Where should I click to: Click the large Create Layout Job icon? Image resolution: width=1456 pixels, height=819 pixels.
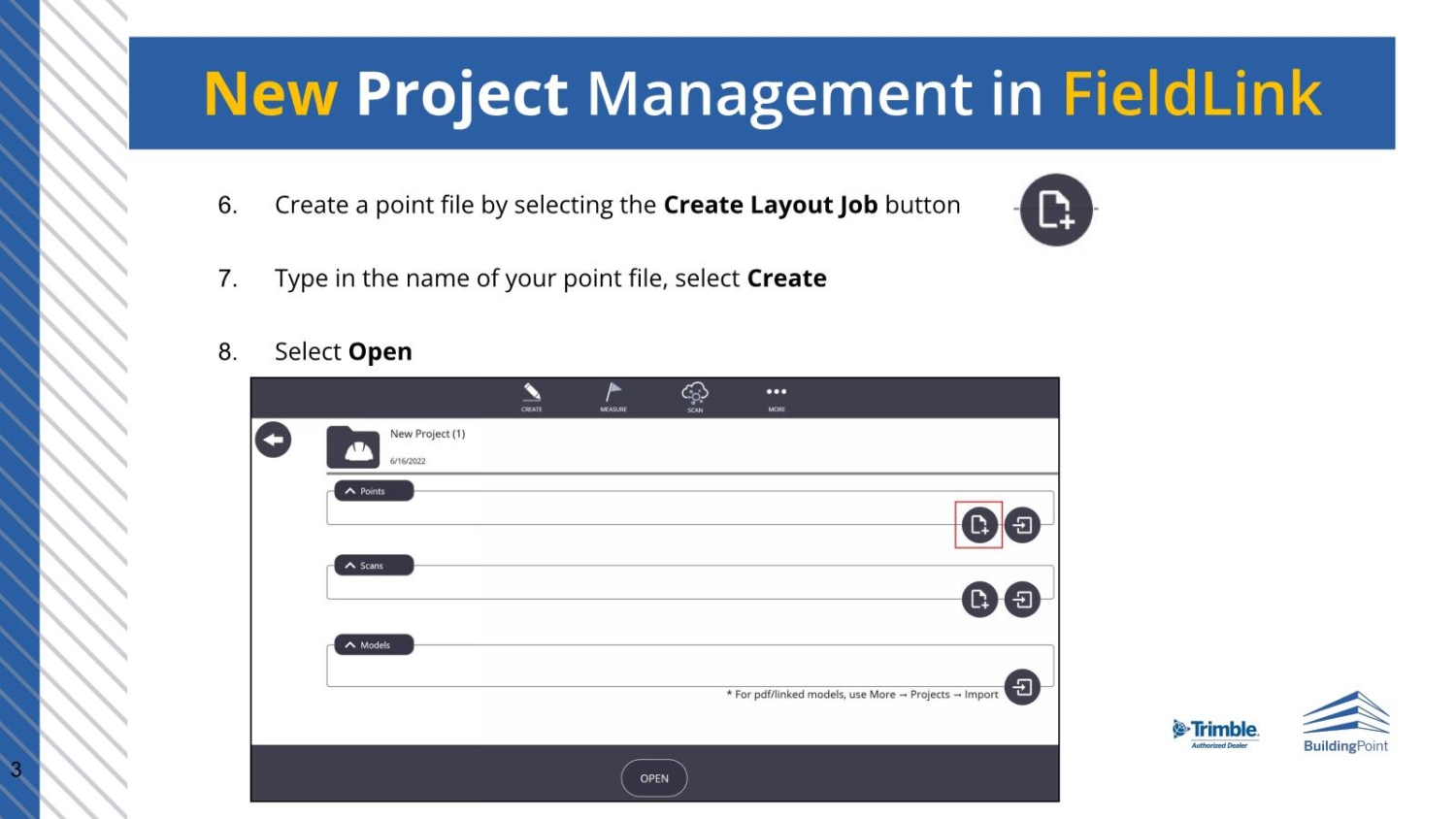point(1056,210)
